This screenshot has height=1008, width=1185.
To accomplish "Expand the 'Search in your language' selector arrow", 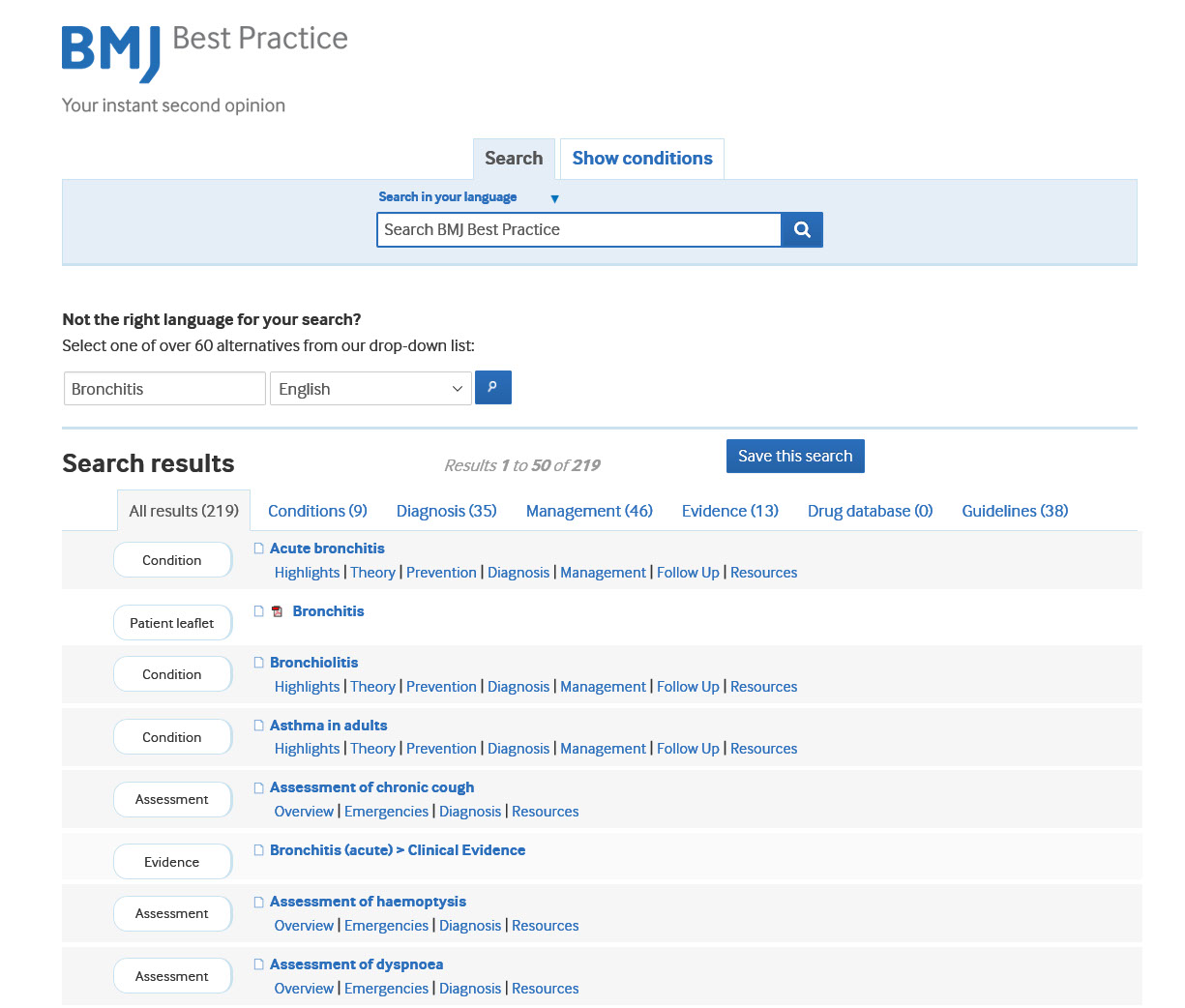I will pyautogui.click(x=554, y=197).
